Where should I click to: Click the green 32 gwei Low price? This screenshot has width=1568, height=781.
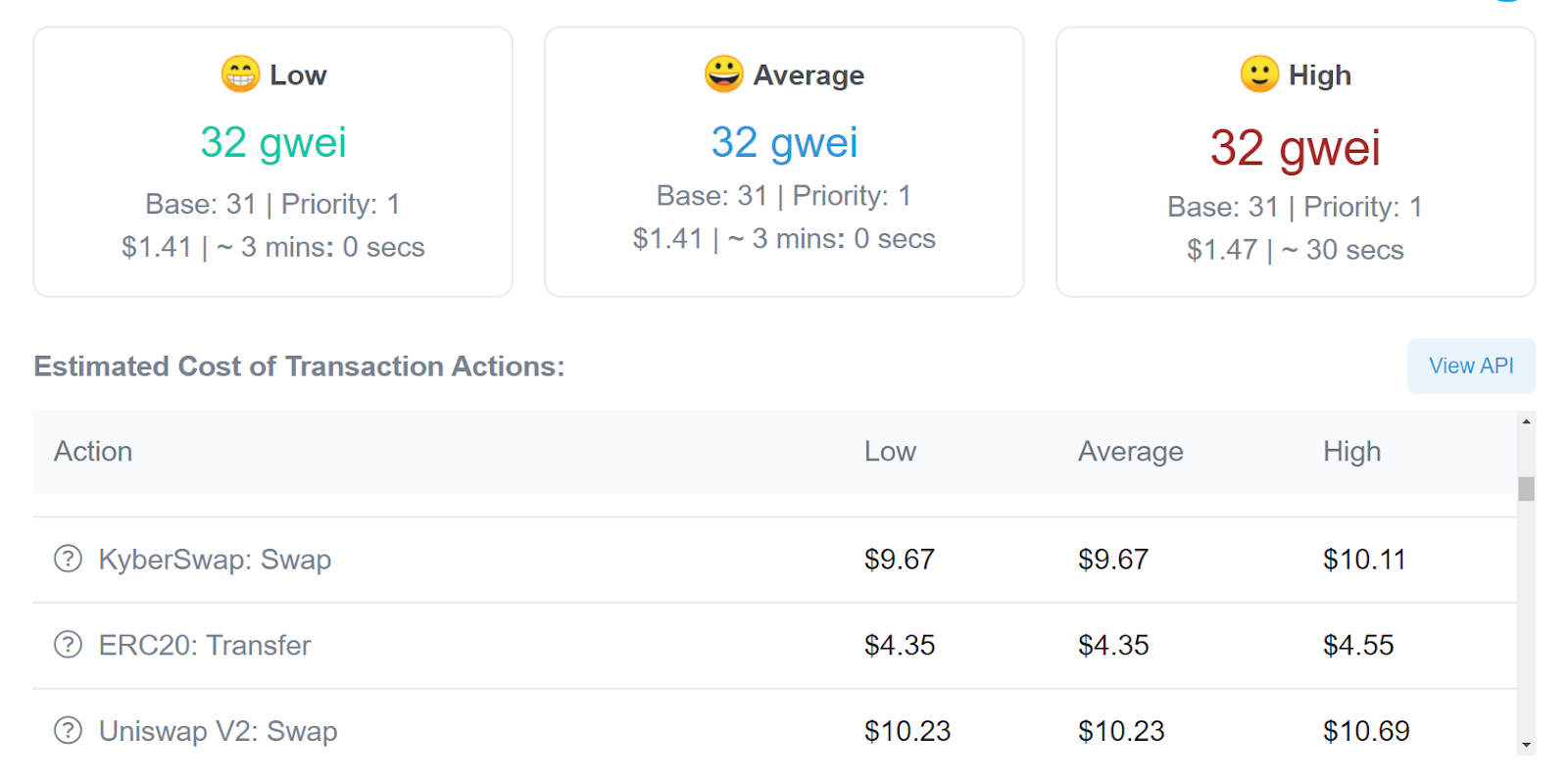pos(273,143)
